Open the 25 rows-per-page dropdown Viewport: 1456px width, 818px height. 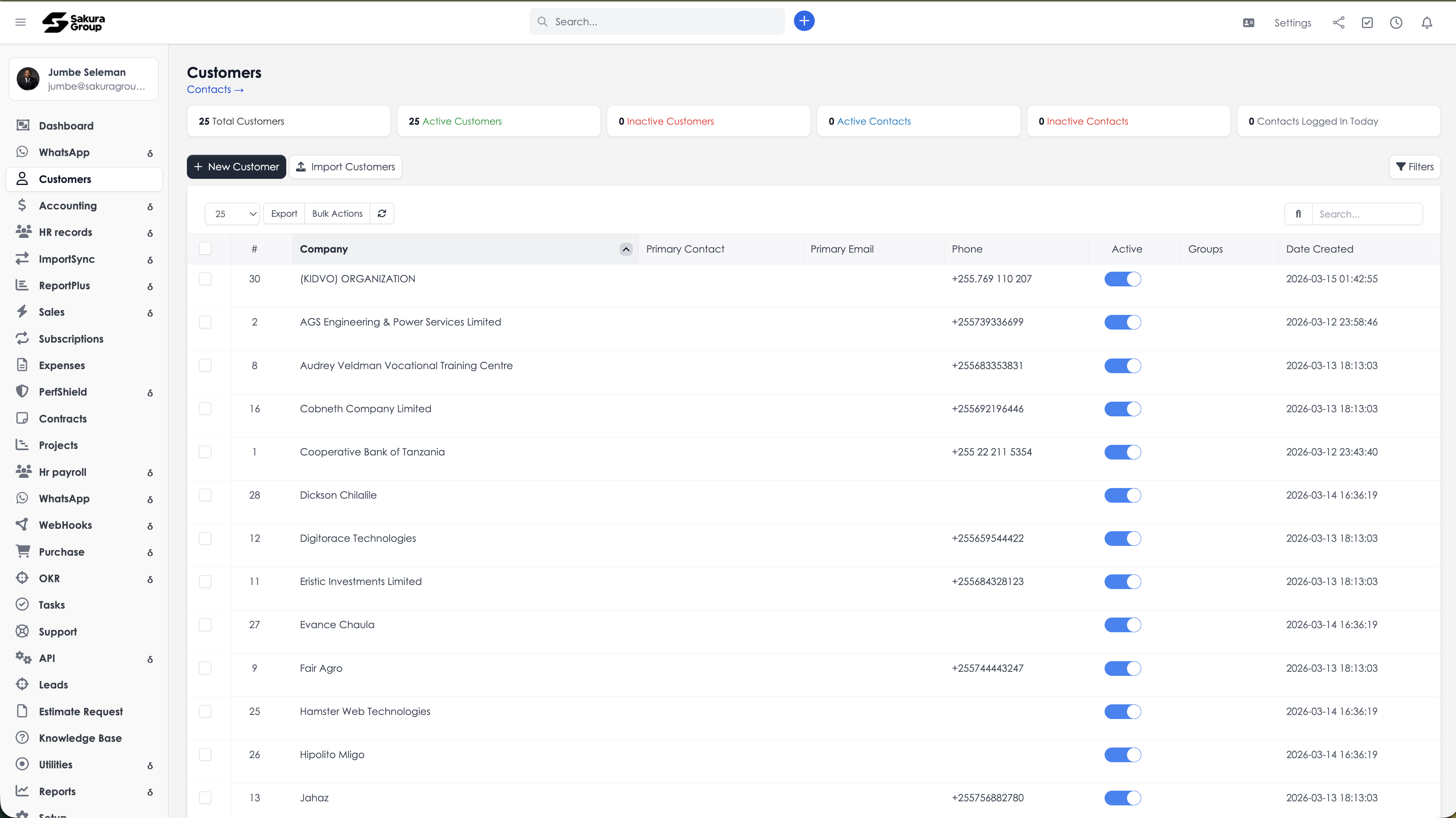click(232, 213)
